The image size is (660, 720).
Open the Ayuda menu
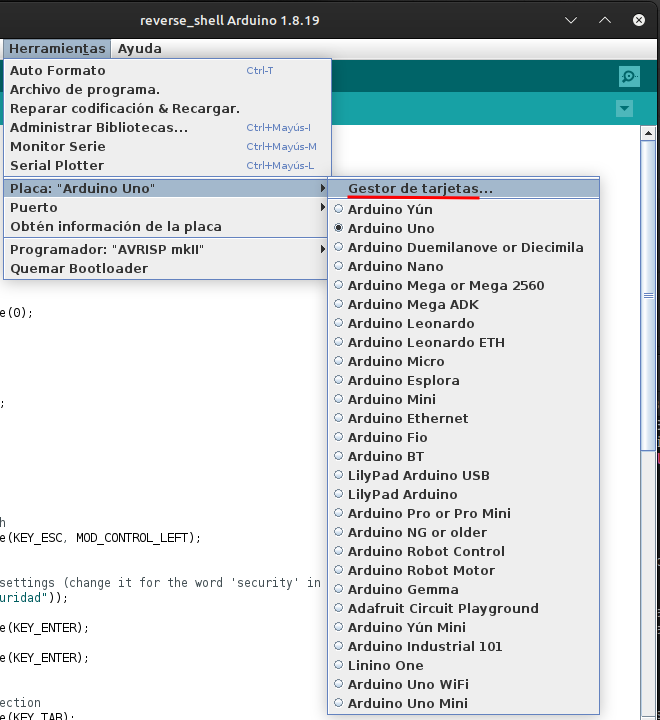pyautogui.click(x=139, y=48)
